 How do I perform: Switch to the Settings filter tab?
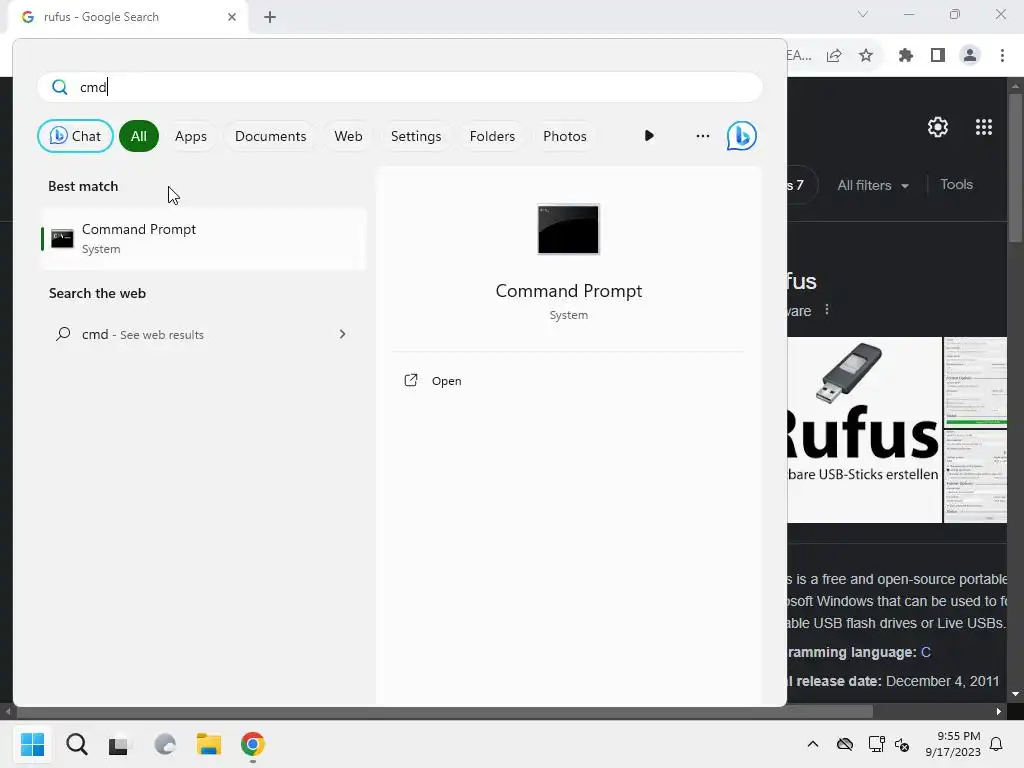(416, 136)
